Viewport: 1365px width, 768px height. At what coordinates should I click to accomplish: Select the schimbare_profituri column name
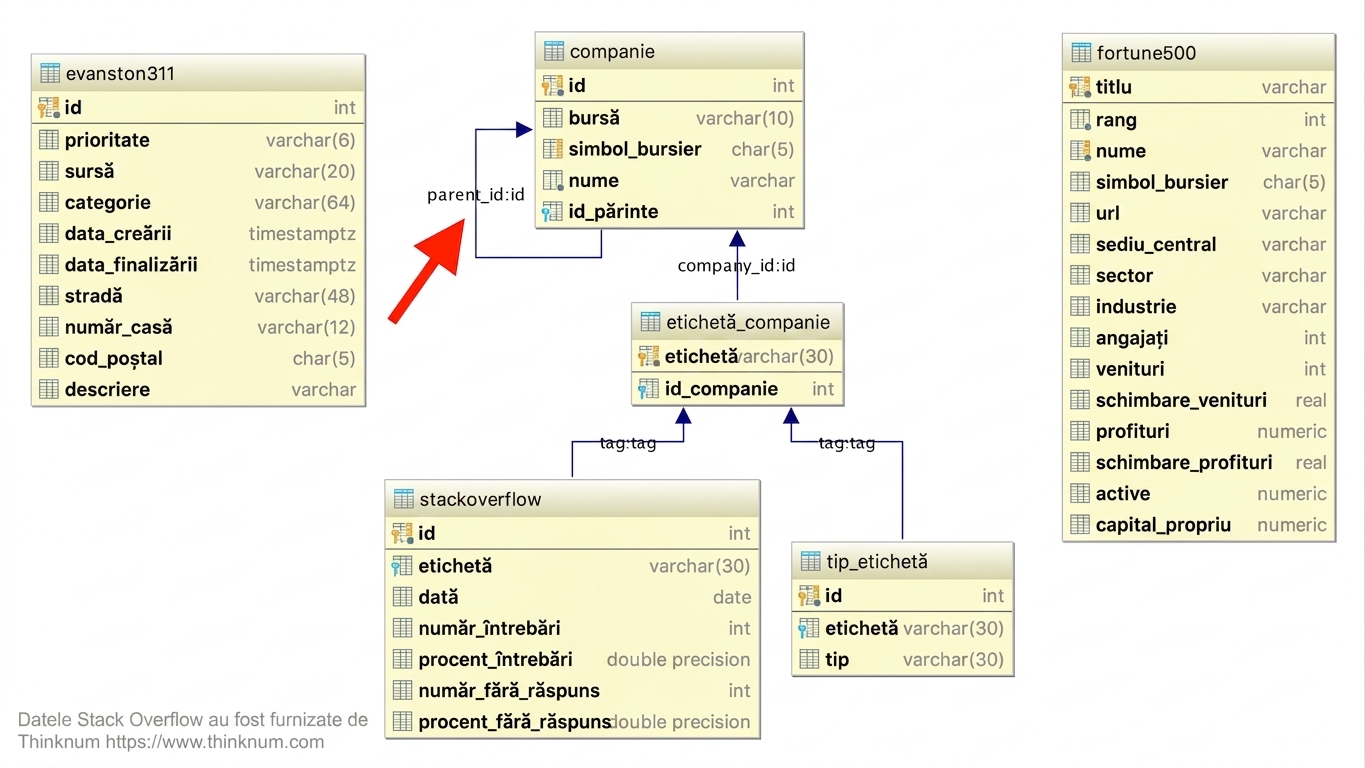1184,462
